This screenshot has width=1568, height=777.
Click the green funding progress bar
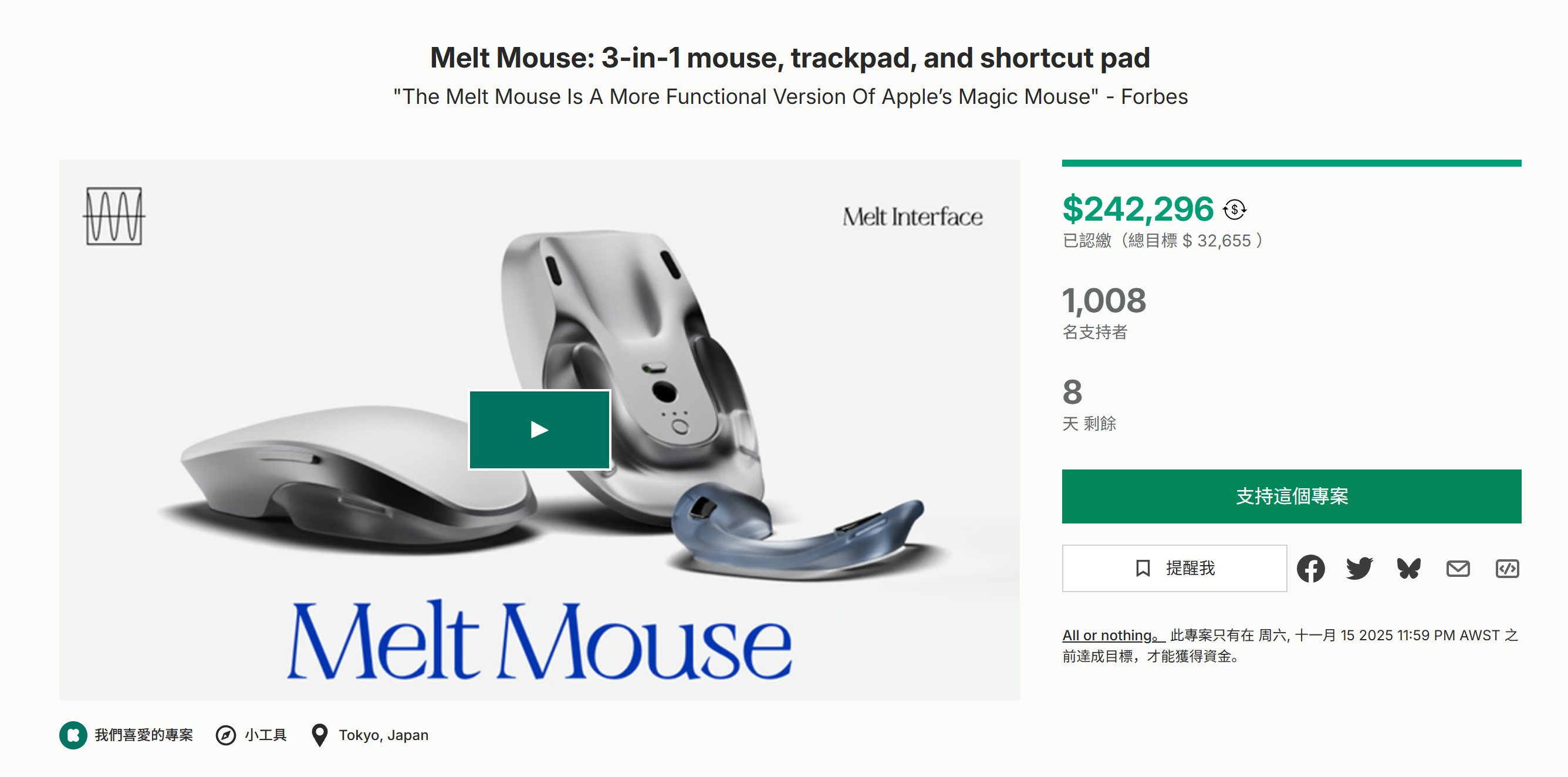(1291, 163)
